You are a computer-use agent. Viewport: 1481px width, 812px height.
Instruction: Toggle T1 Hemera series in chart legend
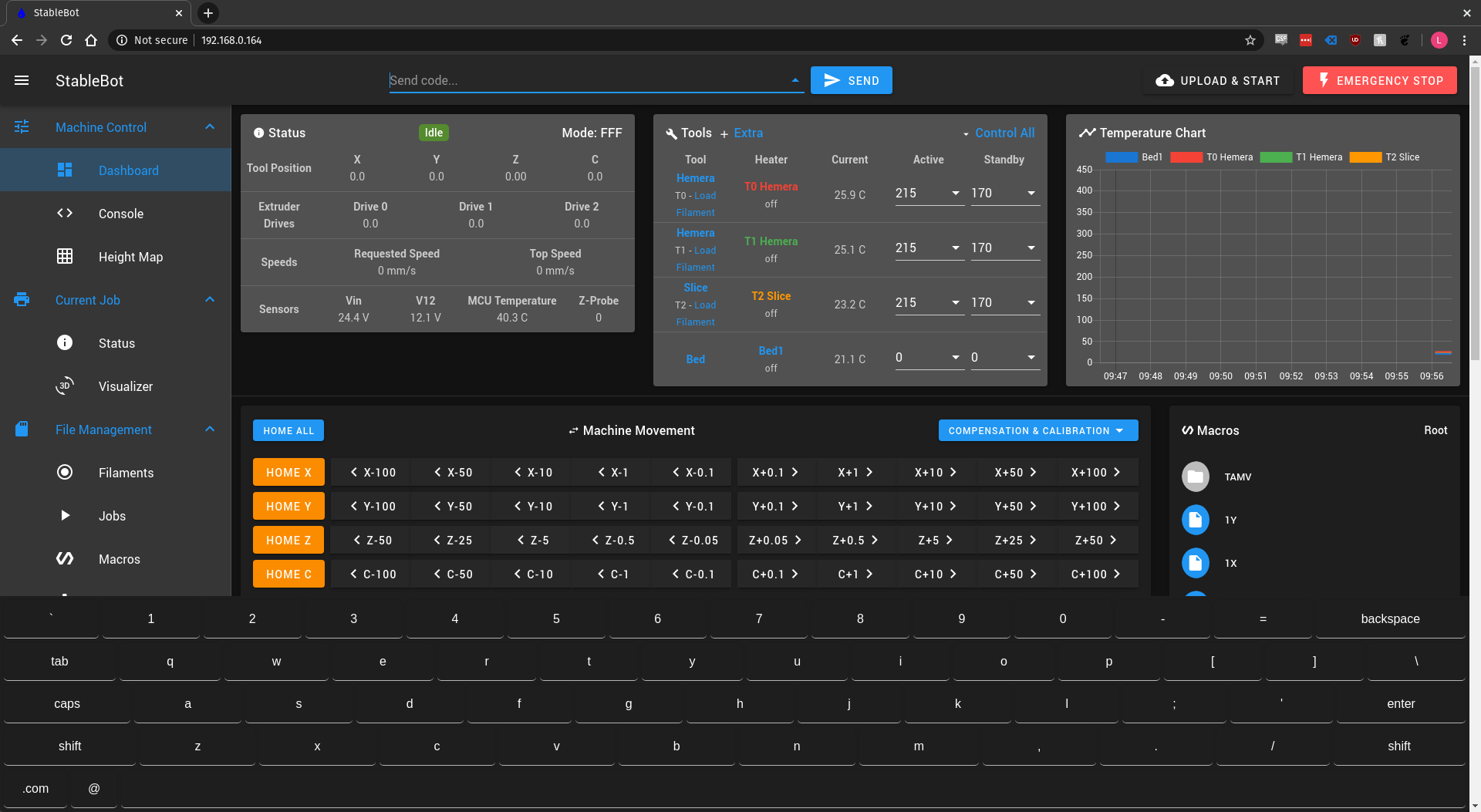click(1301, 157)
